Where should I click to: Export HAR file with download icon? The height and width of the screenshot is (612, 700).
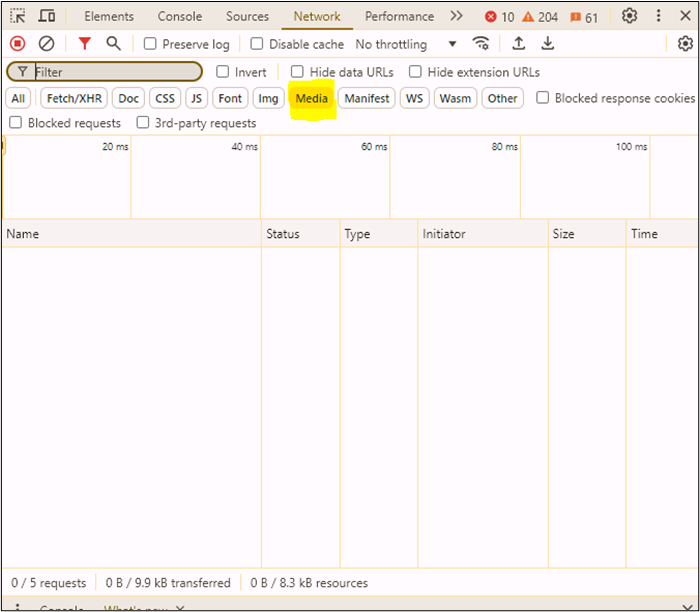click(x=548, y=44)
